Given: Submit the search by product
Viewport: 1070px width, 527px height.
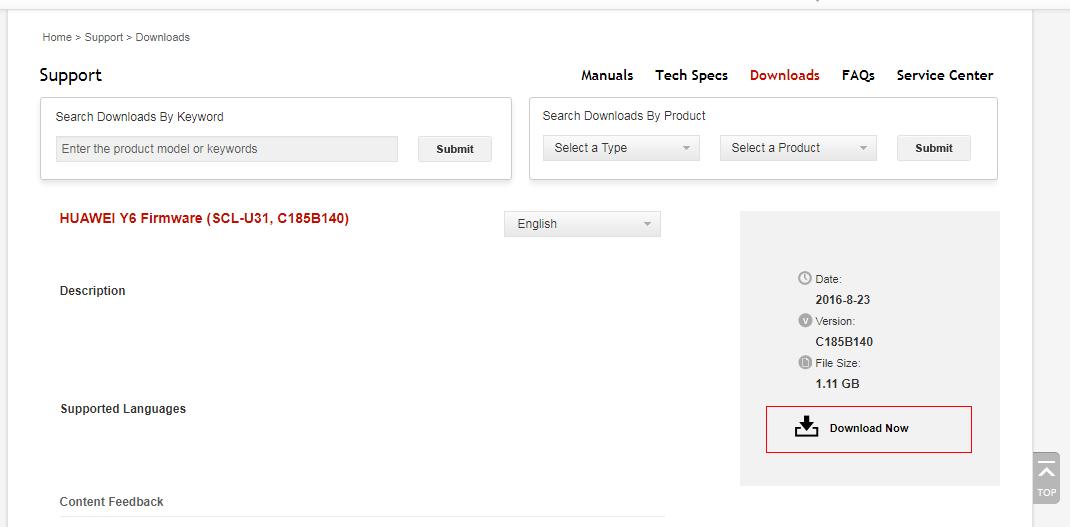Looking at the screenshot, I should click(x=934, y=148).
